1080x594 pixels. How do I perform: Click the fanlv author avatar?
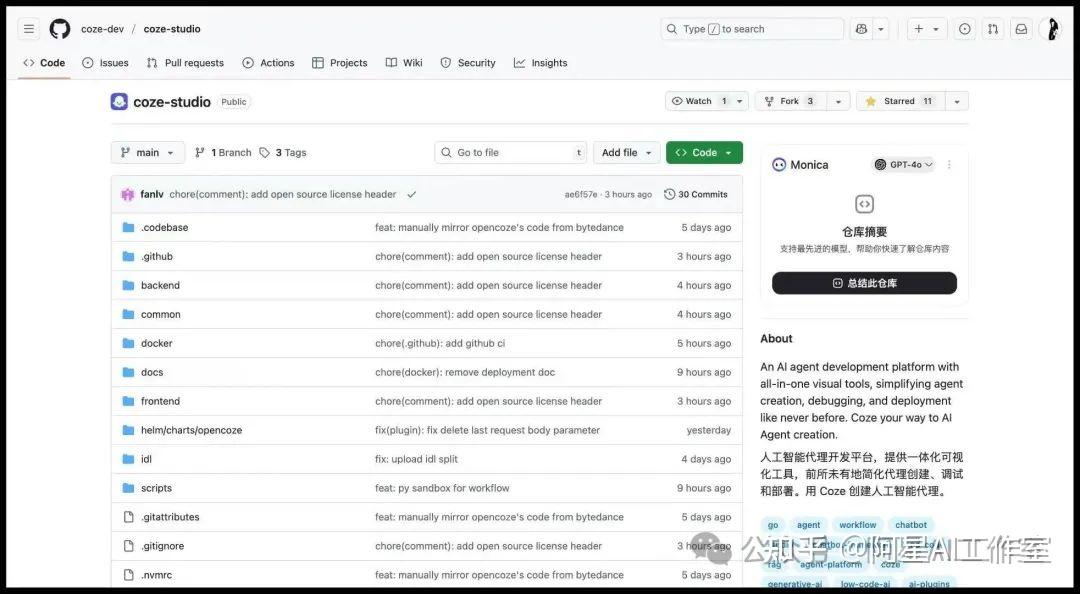[x=127, y=194]
